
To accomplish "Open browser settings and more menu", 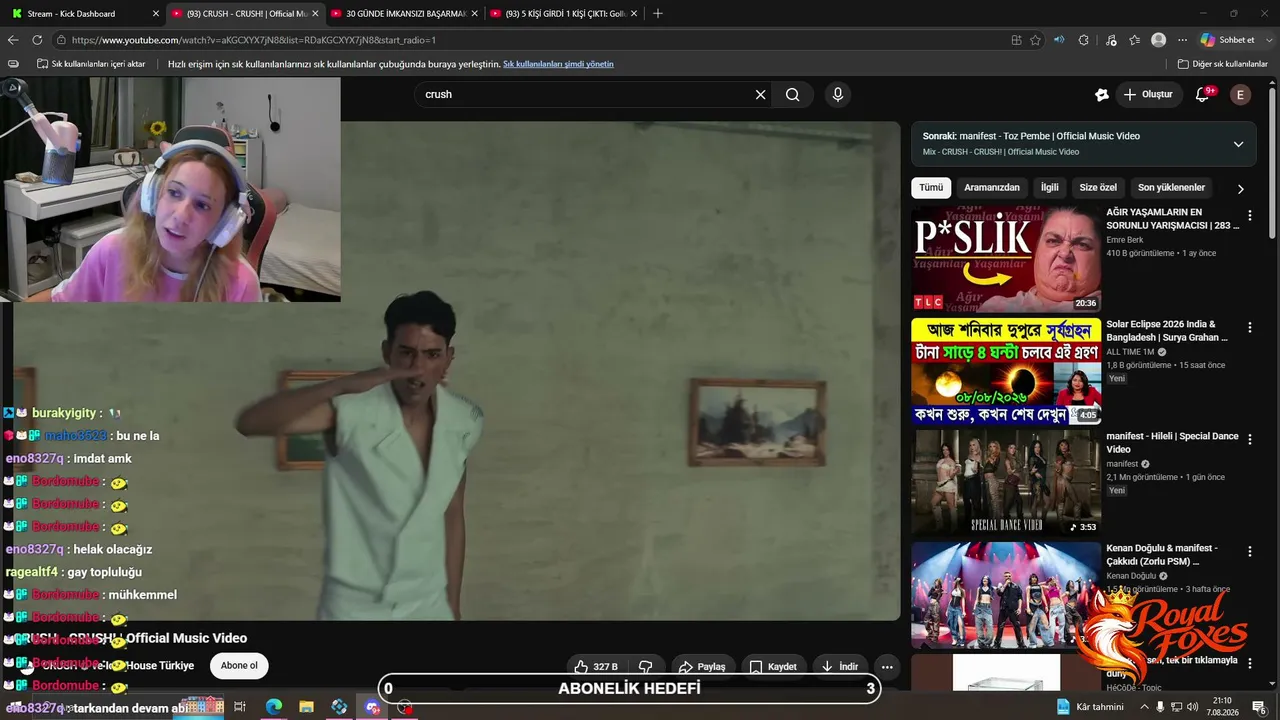I will [1182, 40].
